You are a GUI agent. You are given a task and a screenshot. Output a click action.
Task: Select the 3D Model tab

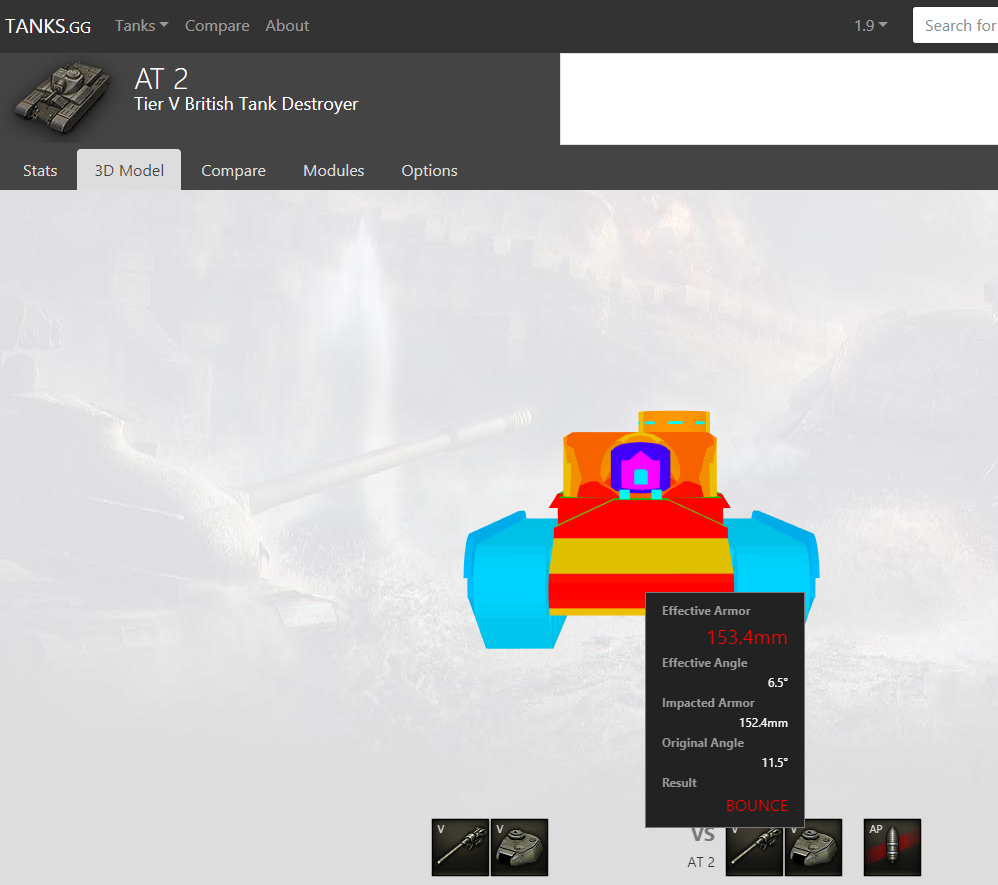(129, 170)
